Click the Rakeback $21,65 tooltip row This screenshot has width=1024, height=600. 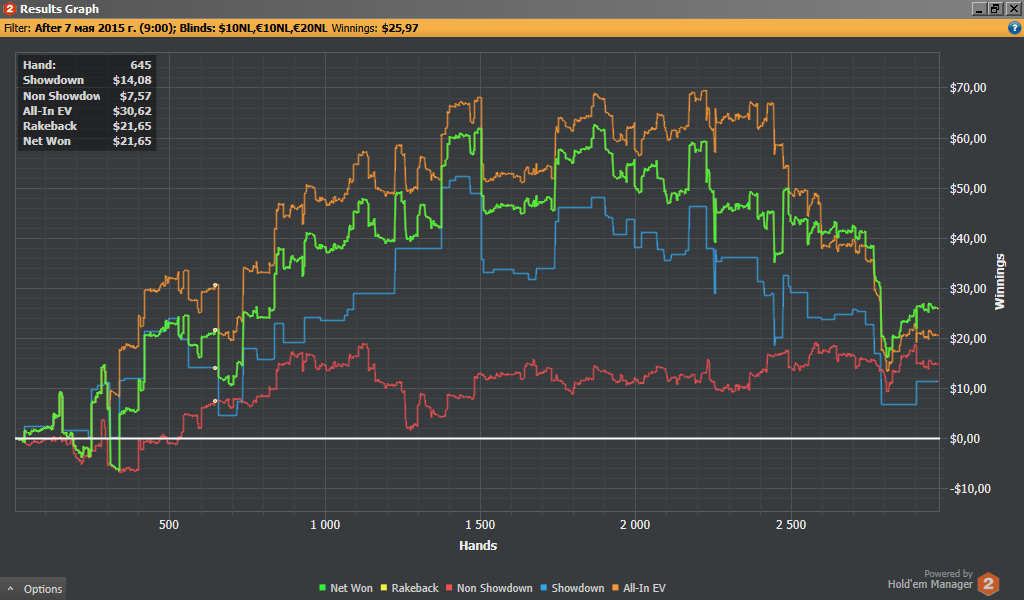tap(87, 126)
